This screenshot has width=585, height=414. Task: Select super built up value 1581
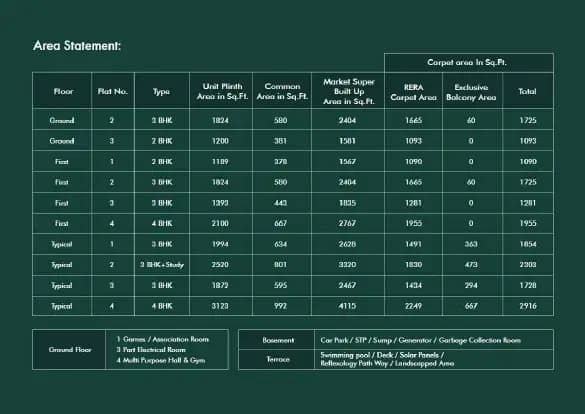[347, 141]
